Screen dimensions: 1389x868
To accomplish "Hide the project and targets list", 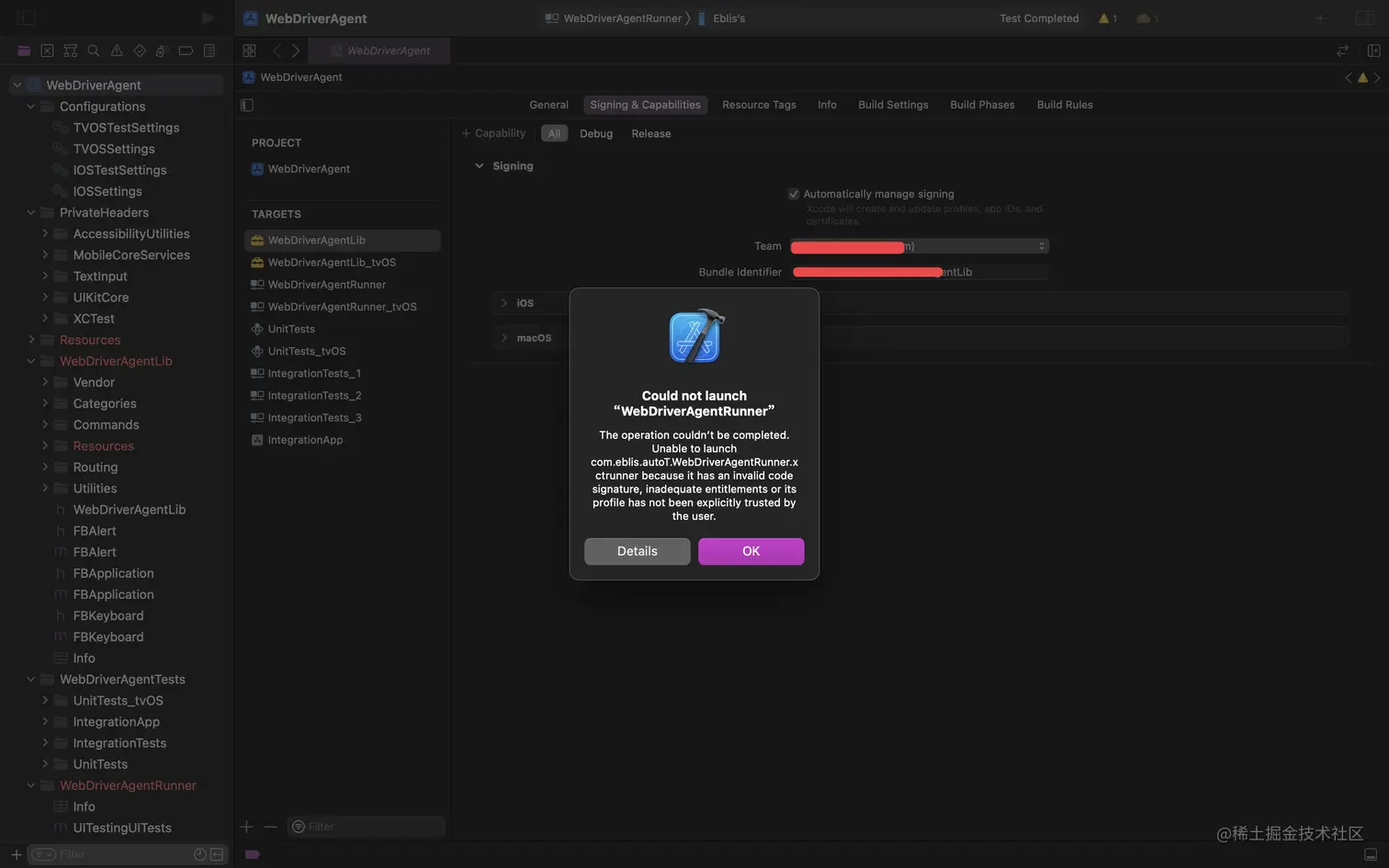I will point(247,105).
